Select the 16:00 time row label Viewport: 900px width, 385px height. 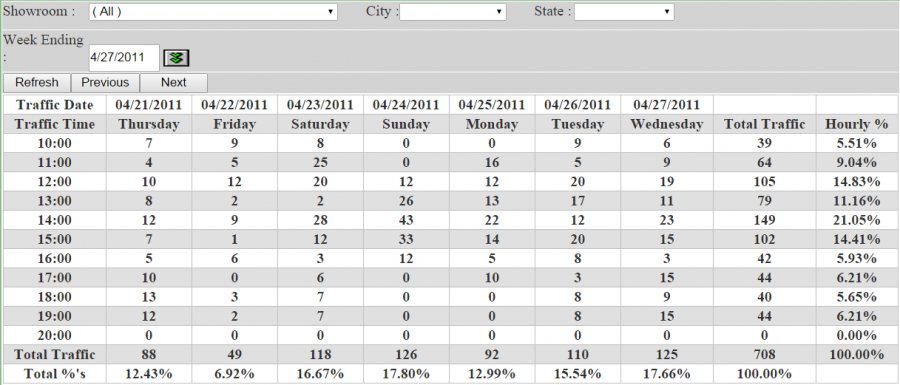coord(55,259)
